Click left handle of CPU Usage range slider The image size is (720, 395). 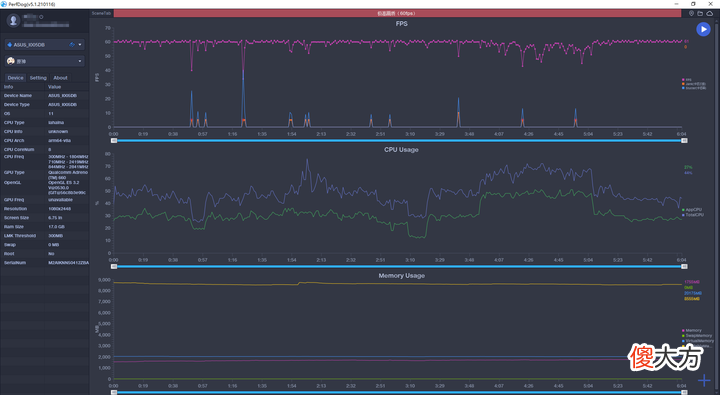coord(114,266)
